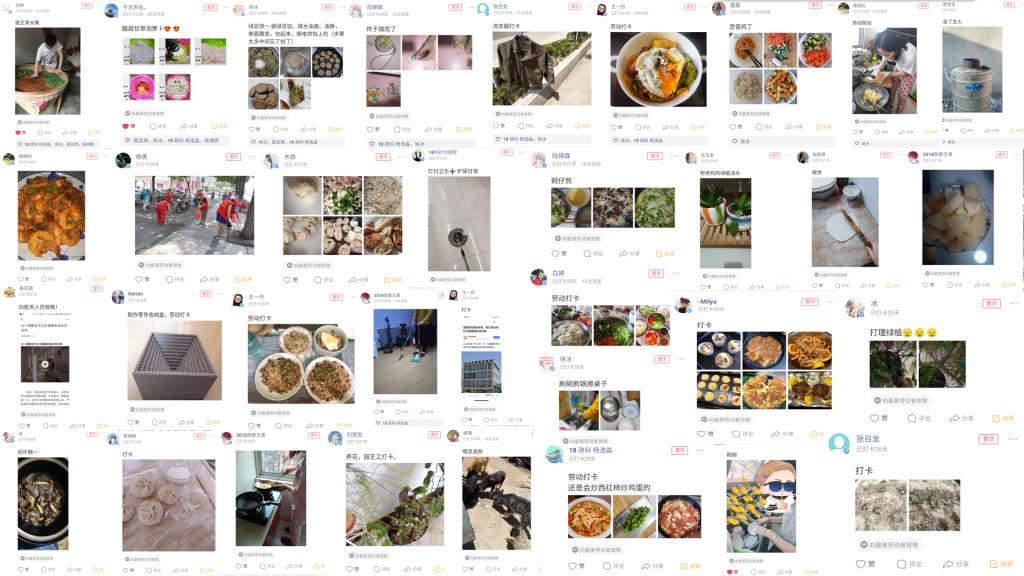Click 点评 link on tomato scrambled eggs post
This screenshot has height=576, width=1024.
point(690,566)
